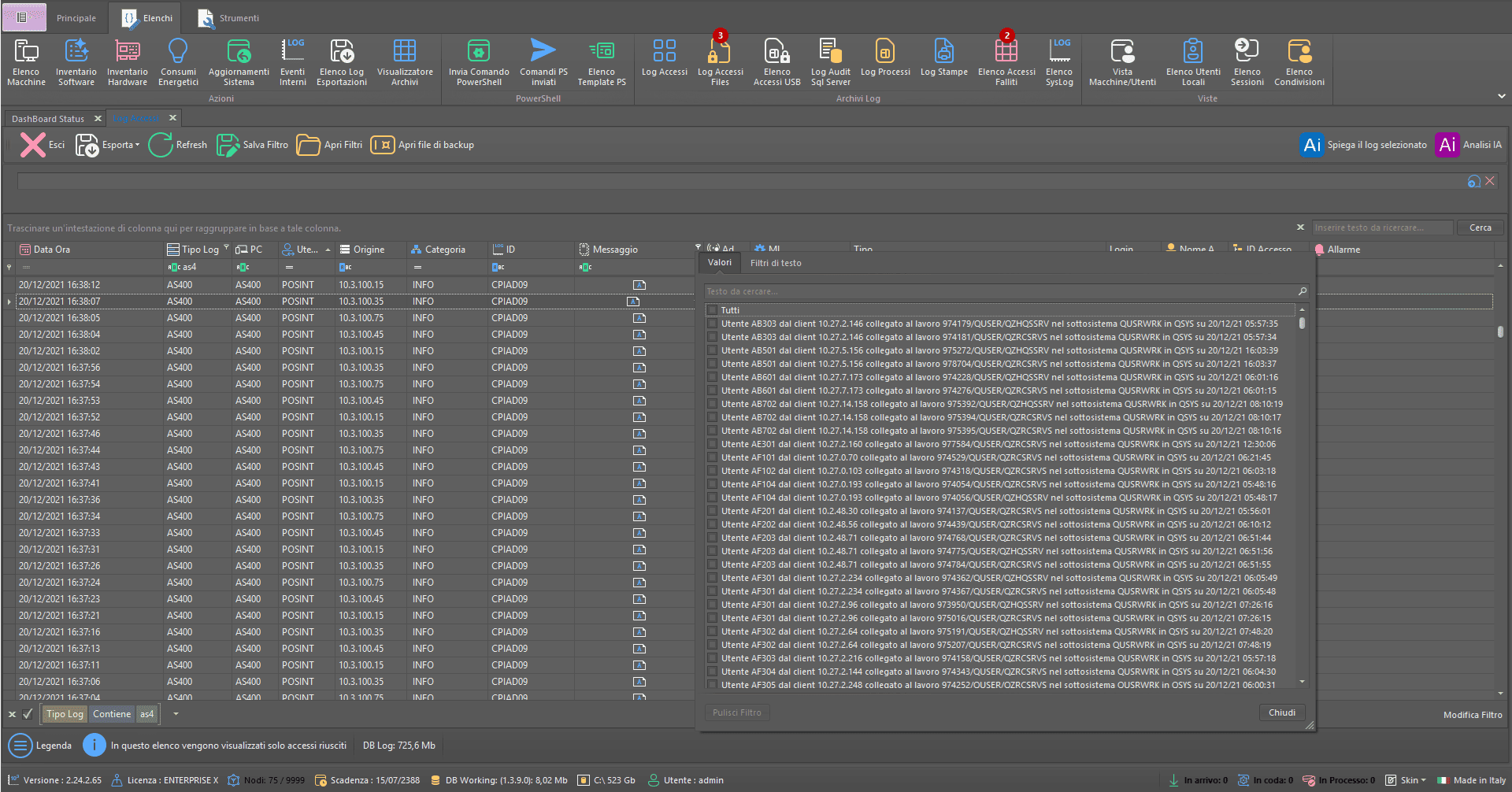Open Elenco Accessi Falliti
This screenshot has height=792, width=1512.
coord(1006,62)
